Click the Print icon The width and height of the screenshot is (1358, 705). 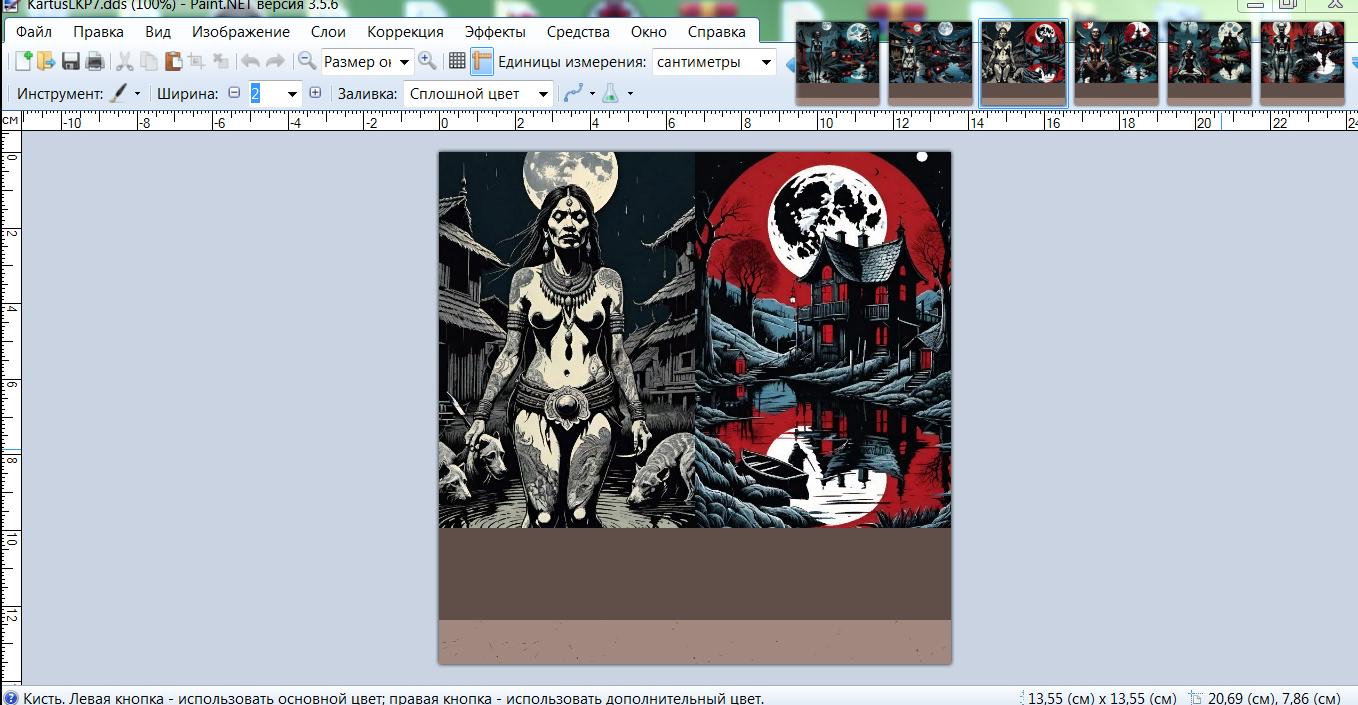point(95,62)
